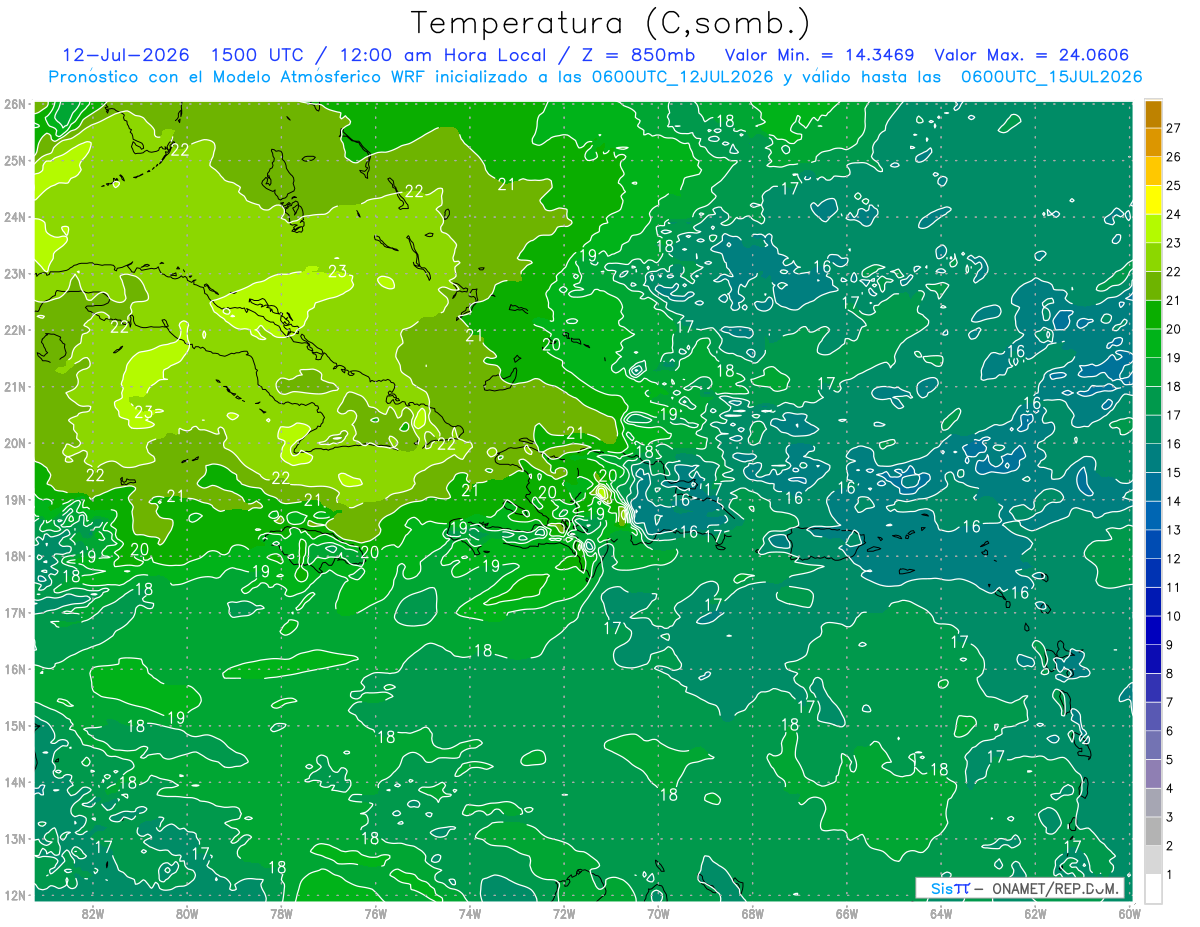The width and height of the screenshot is (1200, 927).
Task: Click the "18N" latitude axis label
Action: click(14, 556)
